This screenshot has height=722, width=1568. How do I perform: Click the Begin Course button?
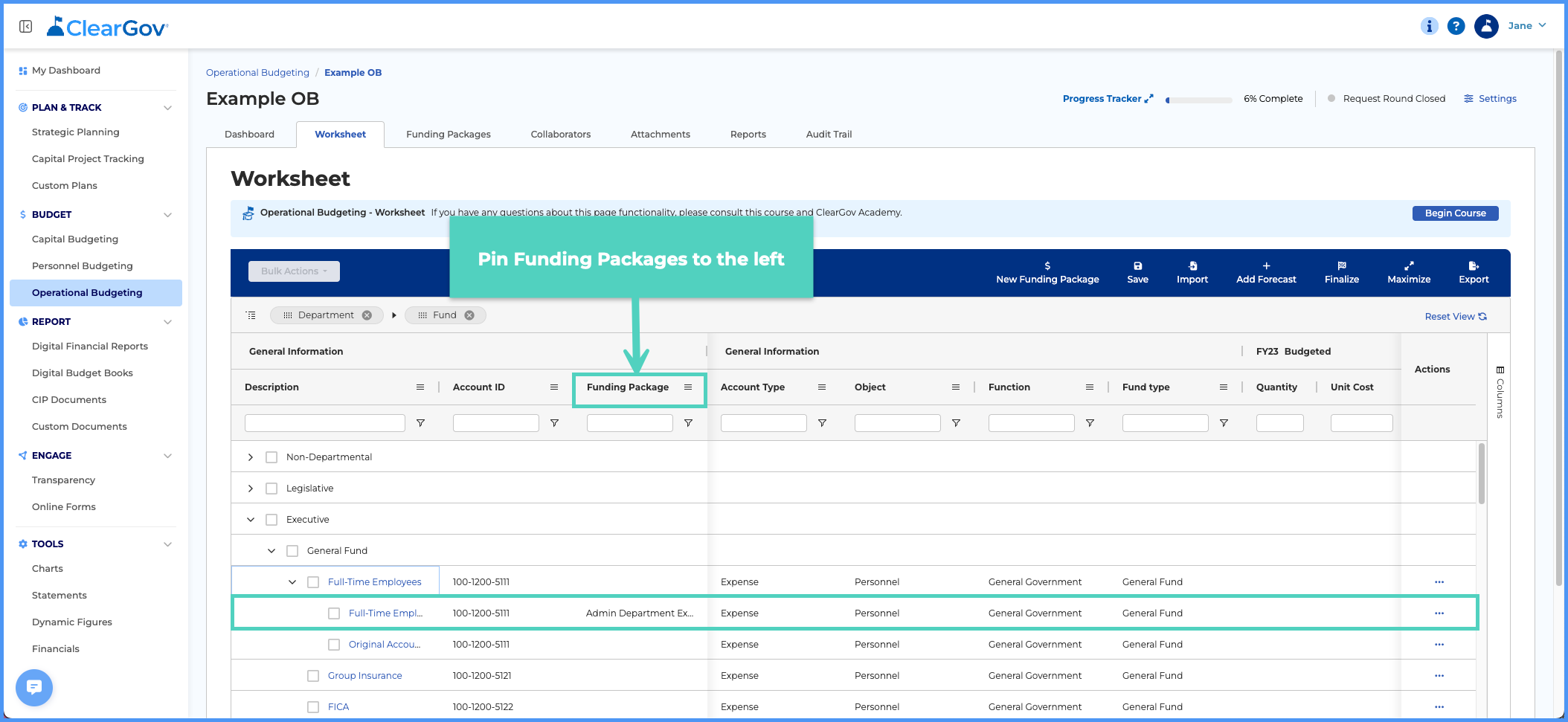click(x=1455, y=213)
